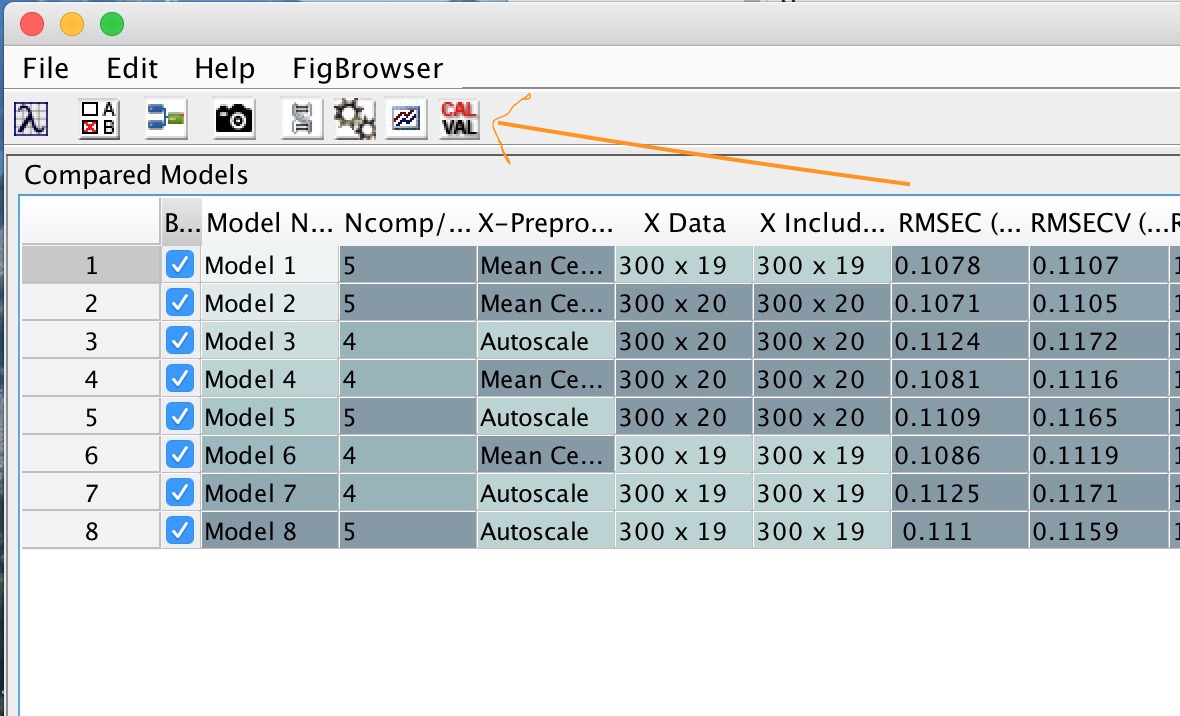The width and height of the screenshot is (1180, 716).
Task: Click the blue-green model flow diagram icon
Action: point(165,119)
